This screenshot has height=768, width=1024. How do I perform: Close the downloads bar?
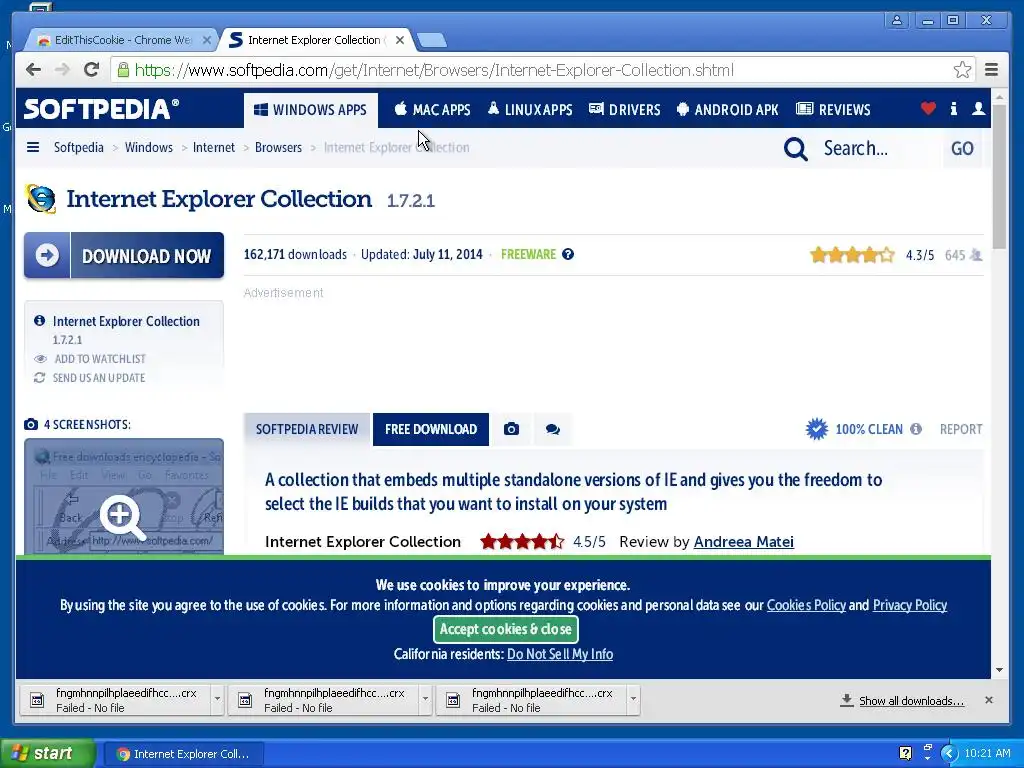(989, 700)
